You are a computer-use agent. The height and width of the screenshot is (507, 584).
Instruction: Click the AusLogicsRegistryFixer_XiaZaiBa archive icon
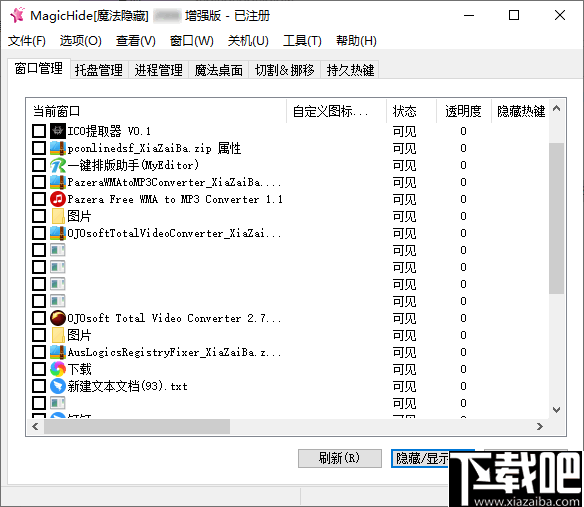[x=58, y=352]
